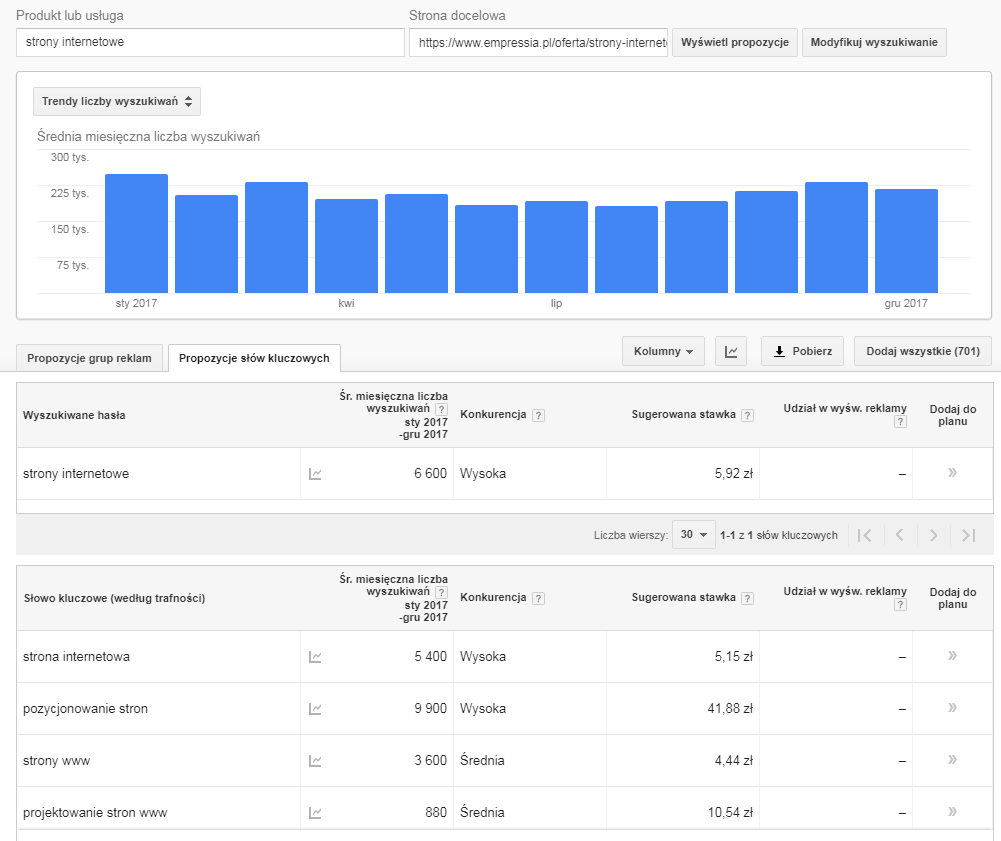Open help for Sugerowana stawka in top table
The width and height of the screenshot is (1001, 841).
[x=748, y=416]
